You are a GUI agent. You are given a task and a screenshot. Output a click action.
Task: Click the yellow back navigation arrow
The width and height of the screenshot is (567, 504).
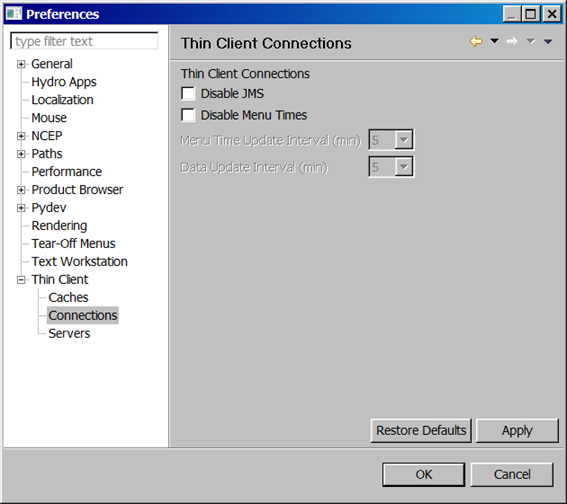(476, 42)
